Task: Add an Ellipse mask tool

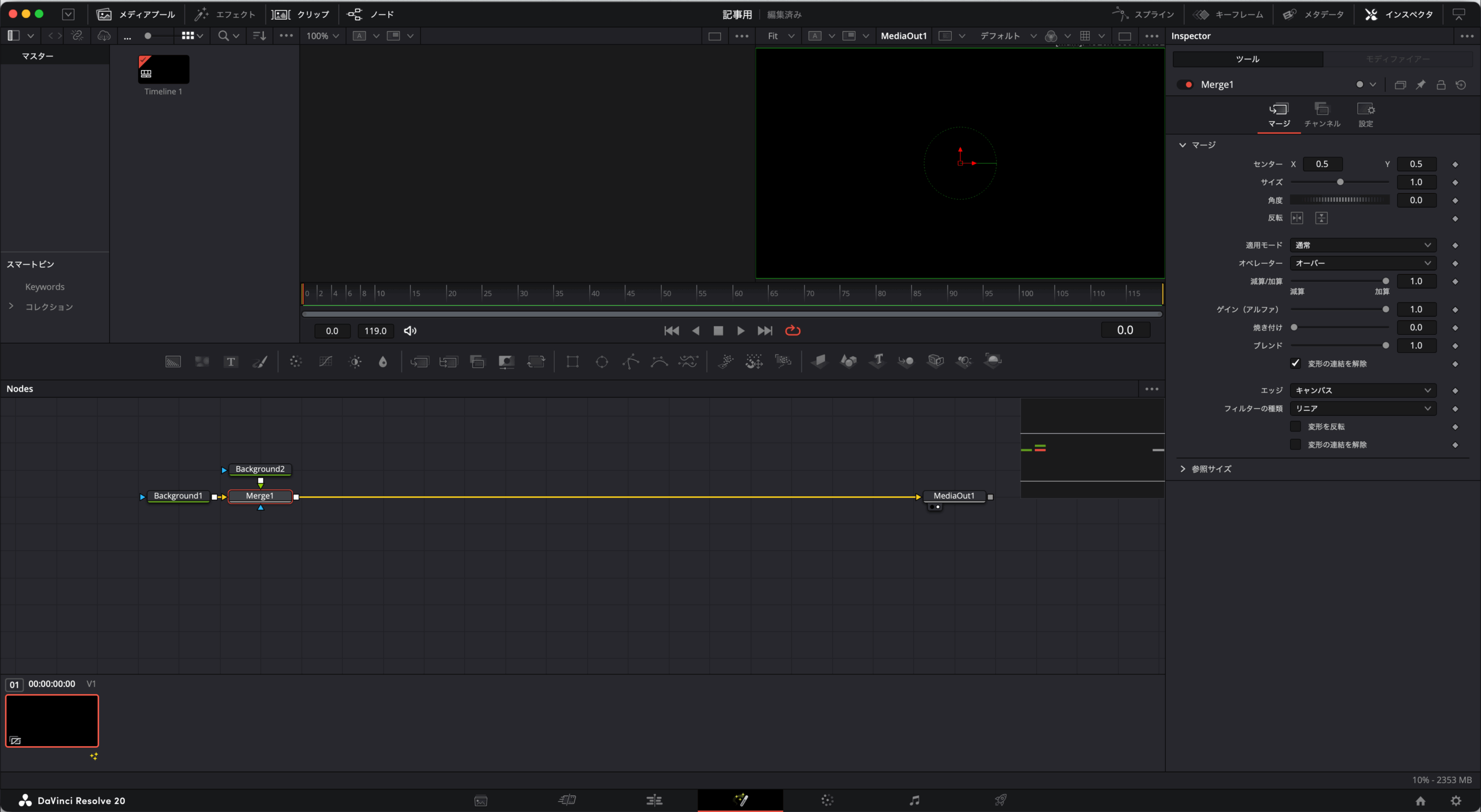Action: (602, 362)
